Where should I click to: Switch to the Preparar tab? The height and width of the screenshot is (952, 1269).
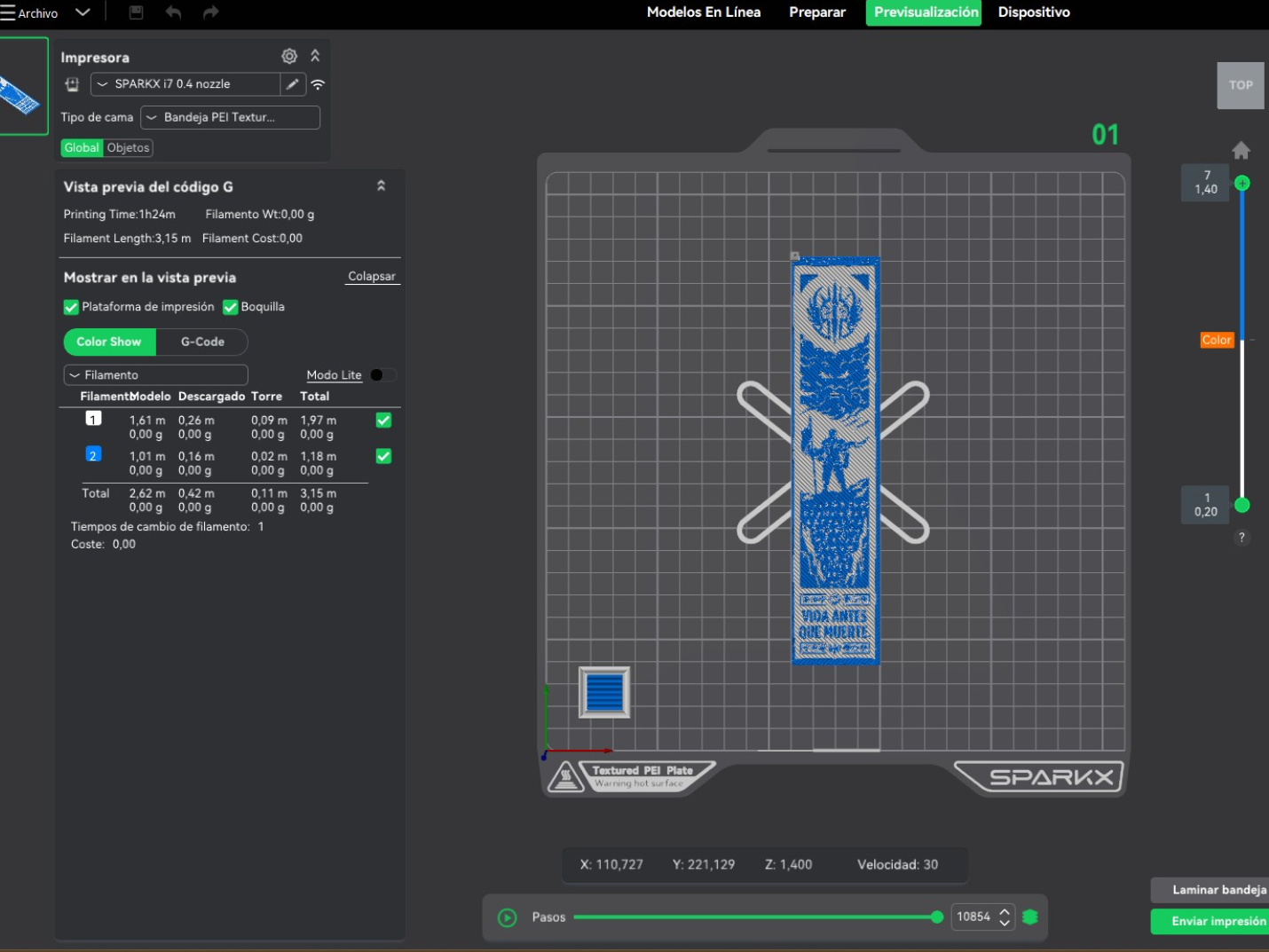tap(817, 12)
